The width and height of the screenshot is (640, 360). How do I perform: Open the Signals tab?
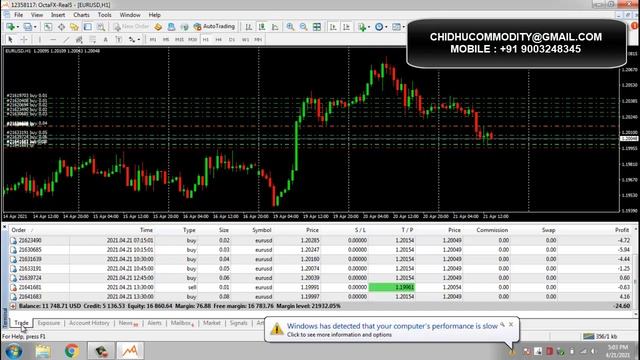coord(238,323)
